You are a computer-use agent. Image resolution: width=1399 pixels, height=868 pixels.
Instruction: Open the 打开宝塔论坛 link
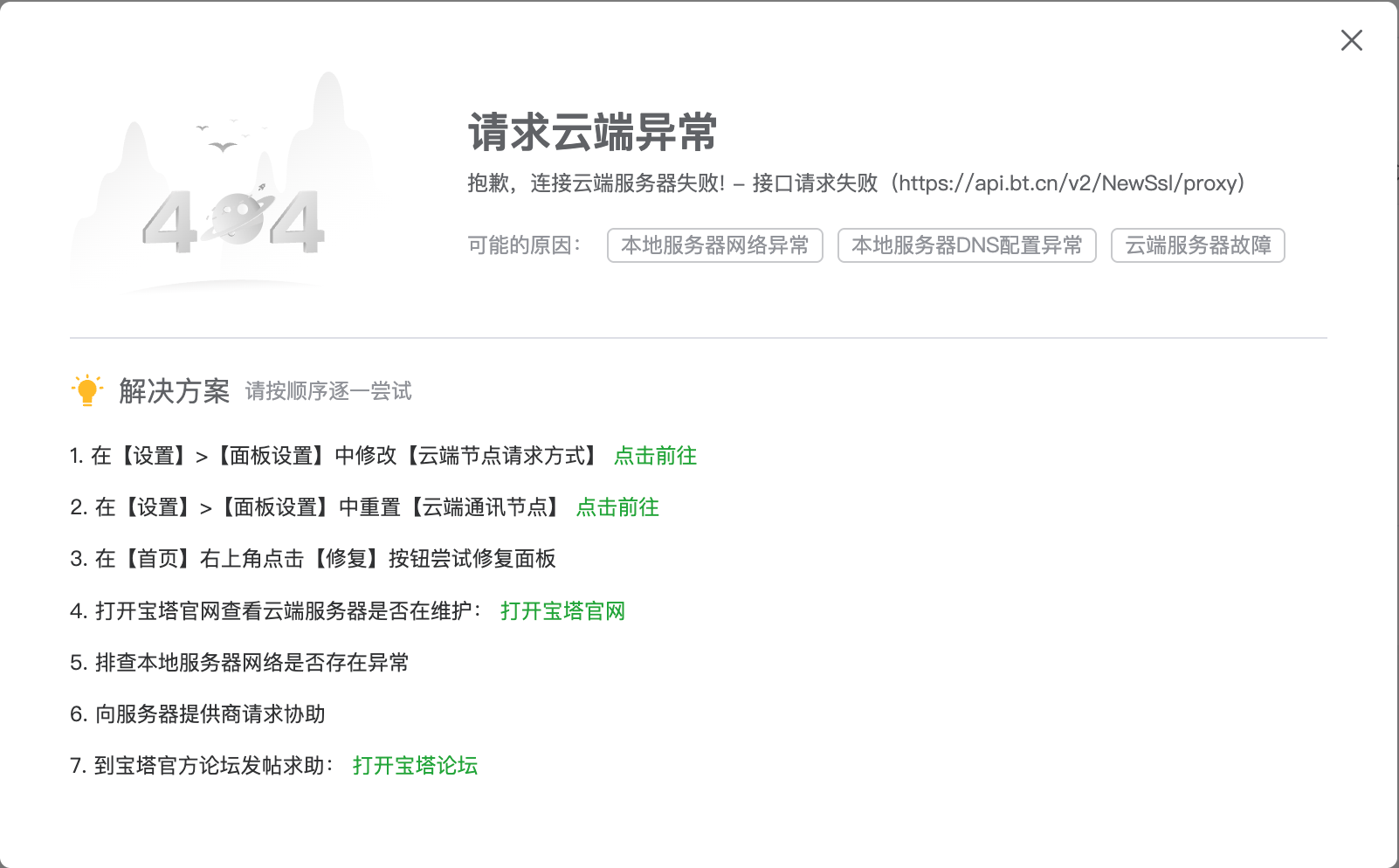tap(416, 766)
